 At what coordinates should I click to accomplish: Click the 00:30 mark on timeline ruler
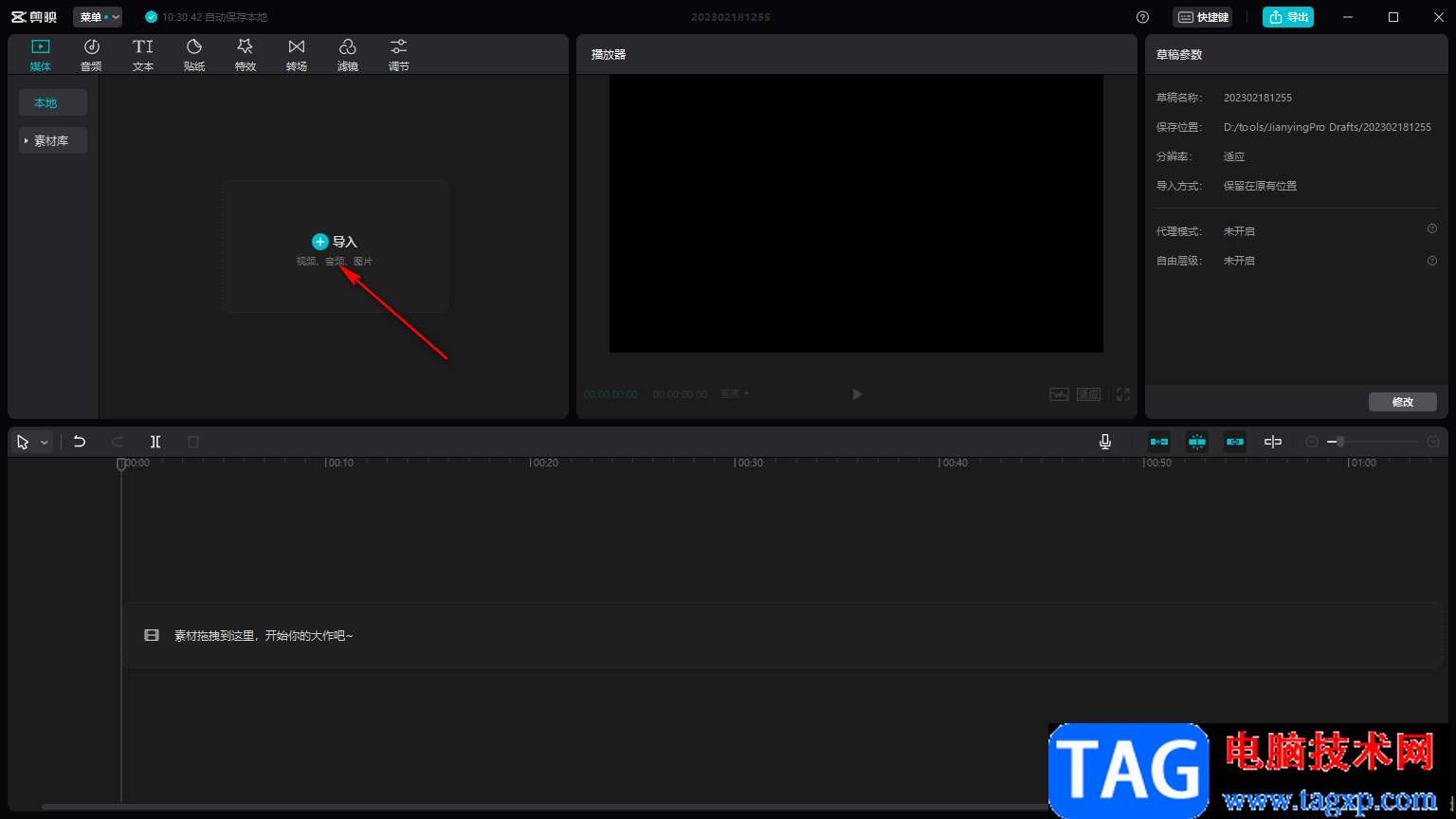pyautogui.click(x=749, y=464)
